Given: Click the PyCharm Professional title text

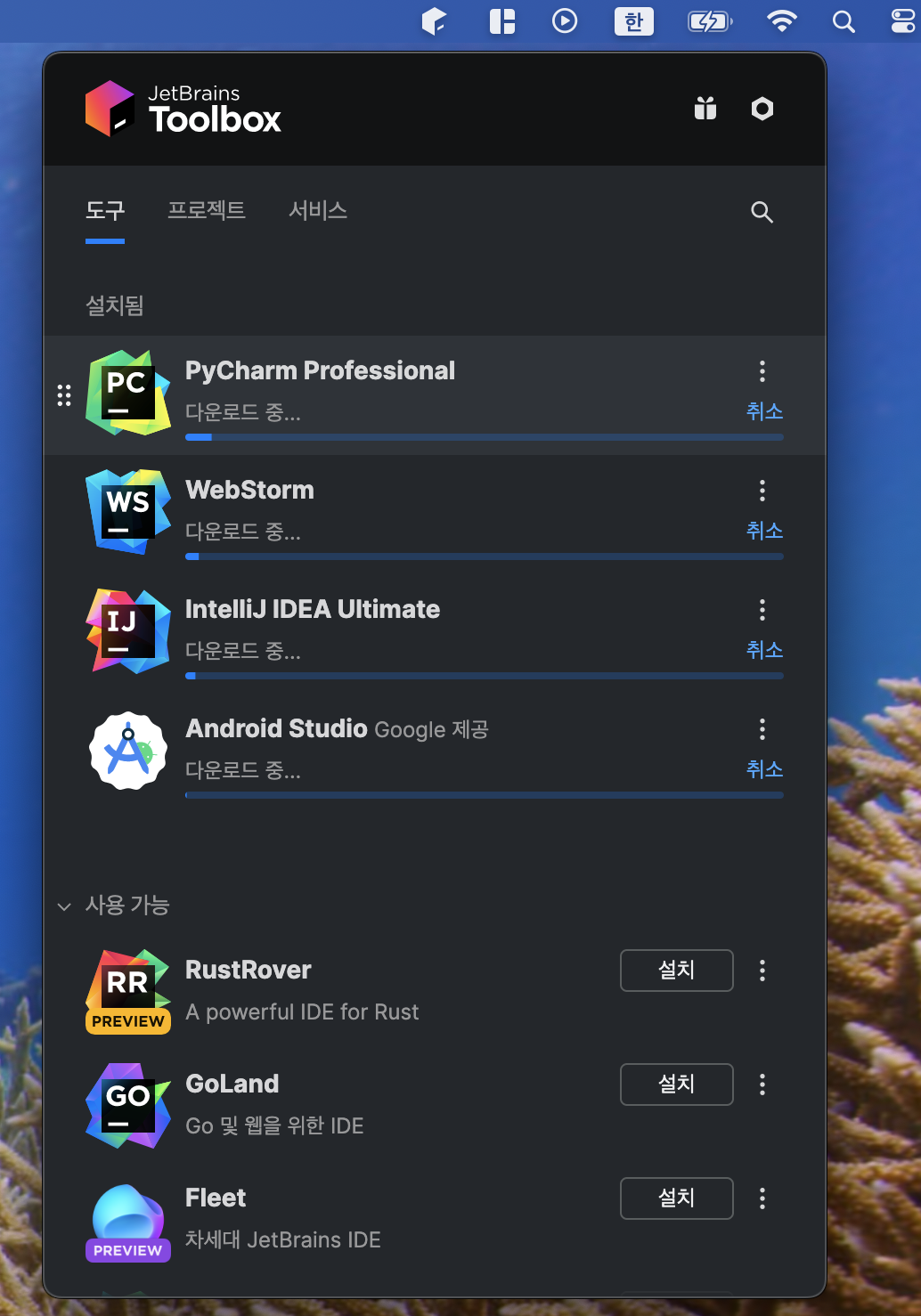Looking at the screenshot, I should click(x=320, y=371).
